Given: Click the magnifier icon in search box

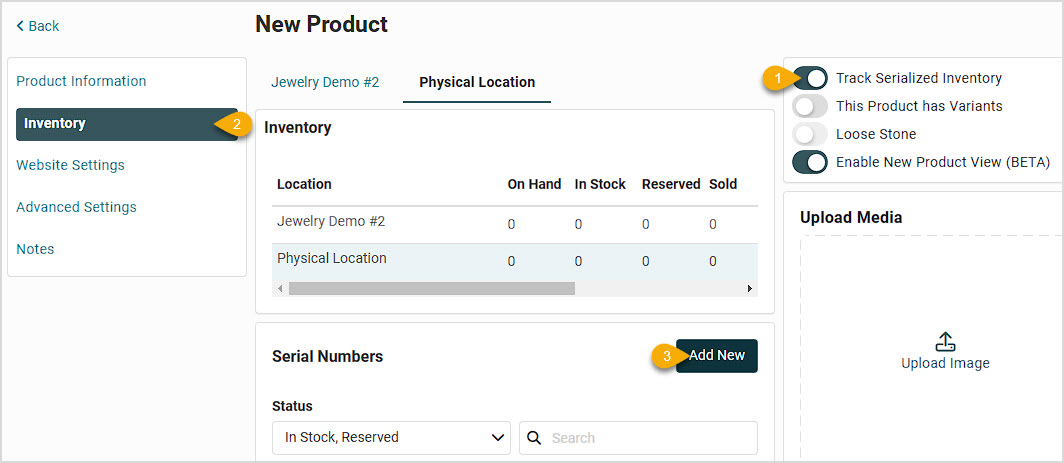Looking at the screenshot, I should pos(534,439).
